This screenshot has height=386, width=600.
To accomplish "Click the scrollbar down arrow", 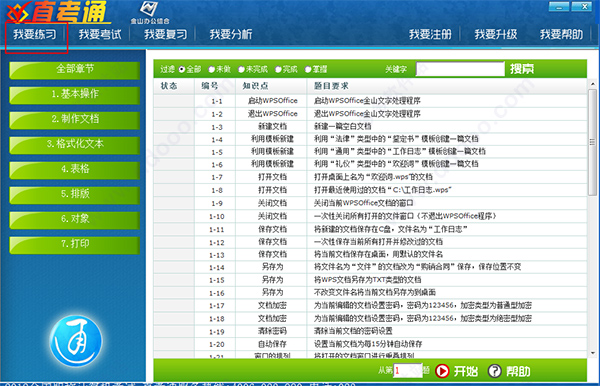I will pos(592,353).
